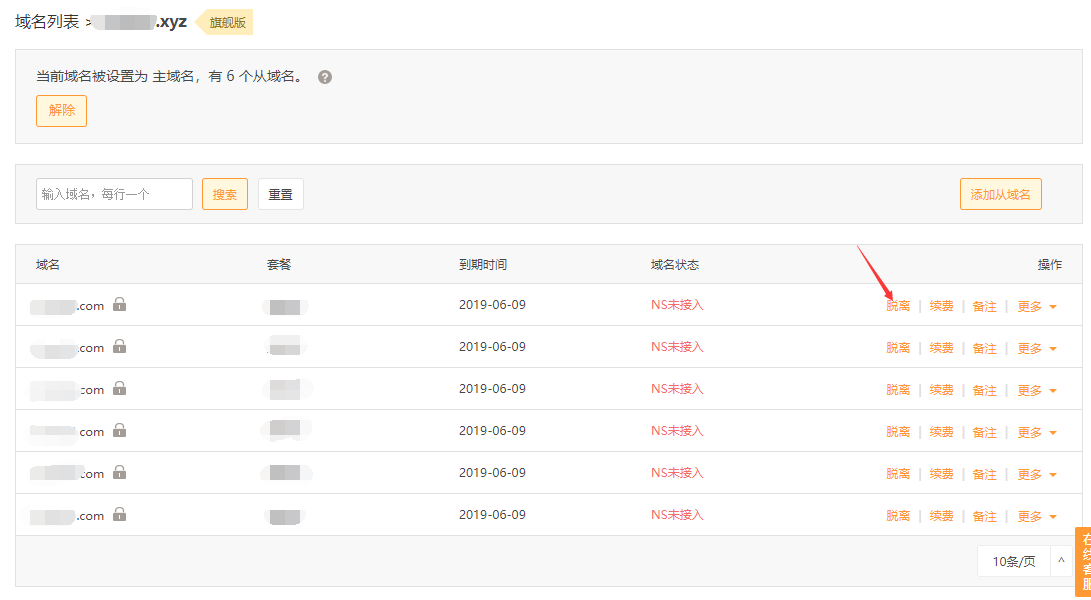Click the lock icon in third domain row
The height and width of the screenshot is (600, 1091).
[x=120, y=388]
